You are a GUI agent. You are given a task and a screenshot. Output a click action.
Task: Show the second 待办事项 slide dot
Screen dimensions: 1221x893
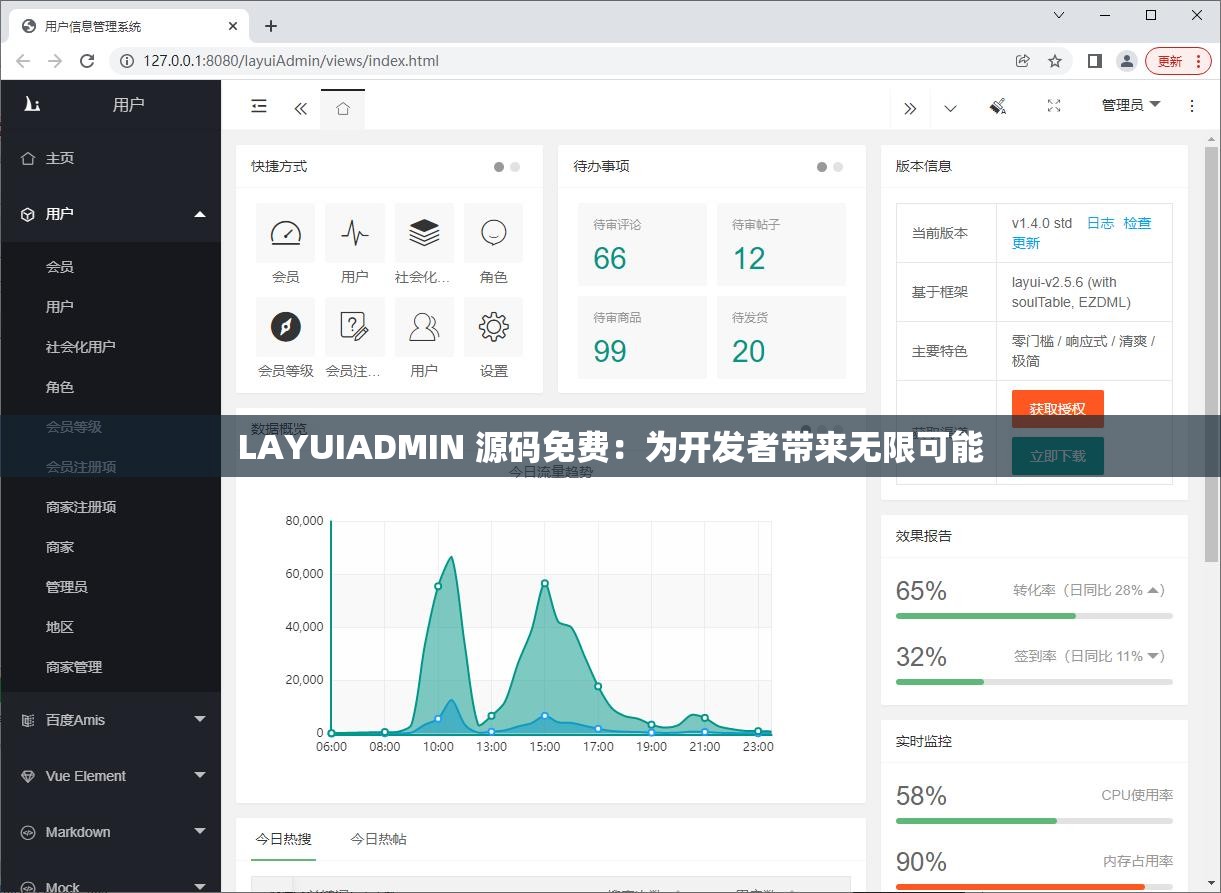(839, 167)
